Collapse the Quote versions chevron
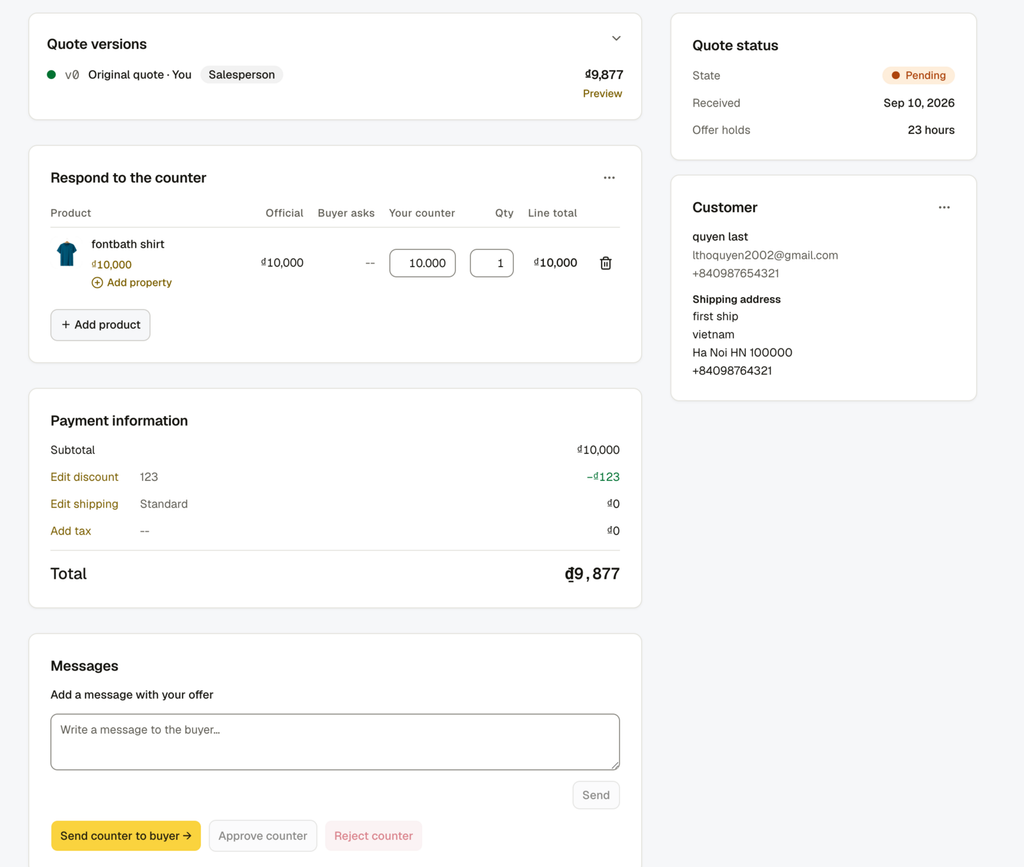The image size is (1024, 867). 616,39
